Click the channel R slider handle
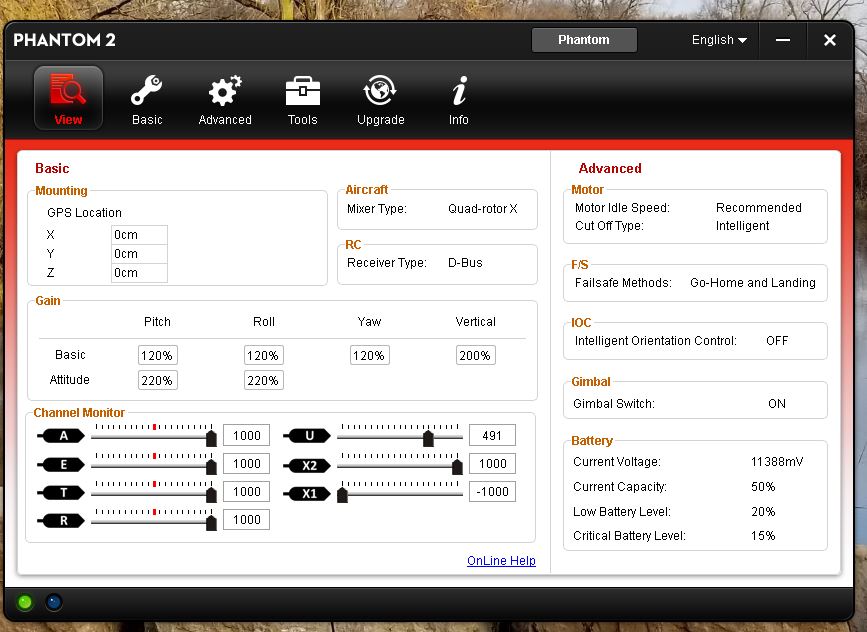867x632 pixels. click(211, 523)
